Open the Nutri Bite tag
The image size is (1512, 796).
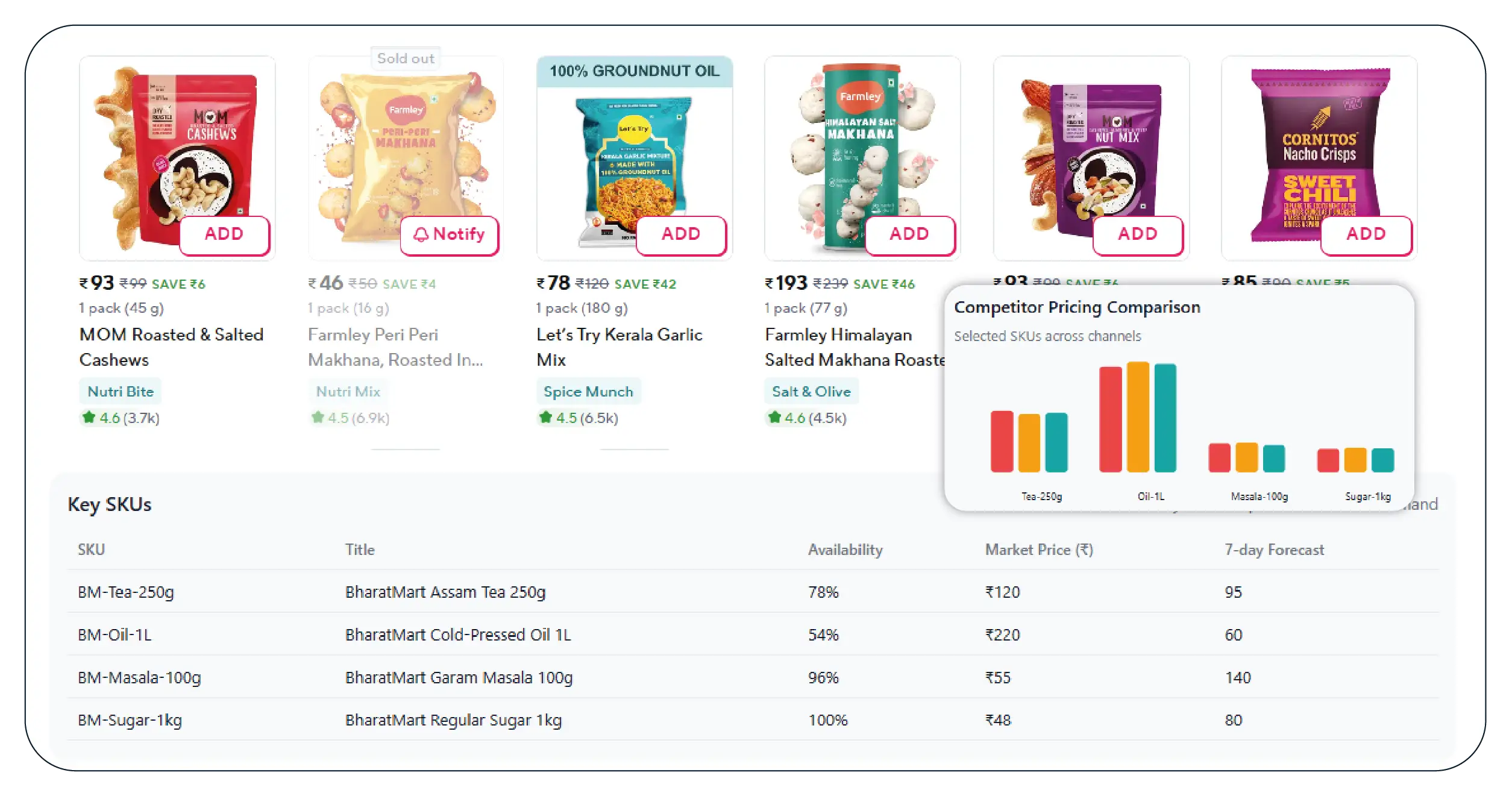[x=121, y=392]
